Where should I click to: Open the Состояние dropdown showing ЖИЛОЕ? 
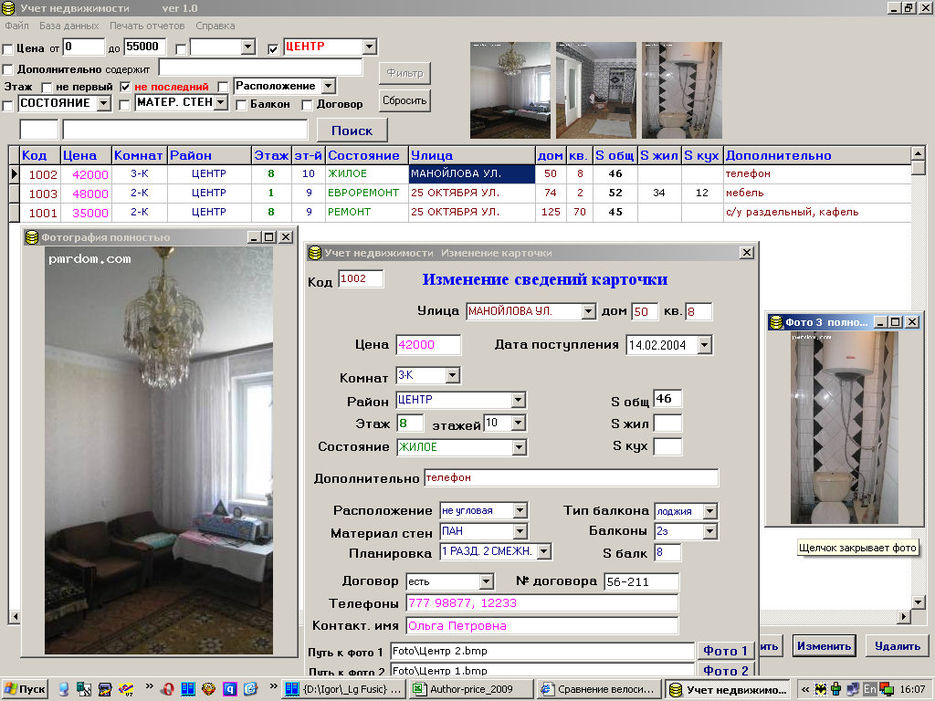(x=519, y=447)
